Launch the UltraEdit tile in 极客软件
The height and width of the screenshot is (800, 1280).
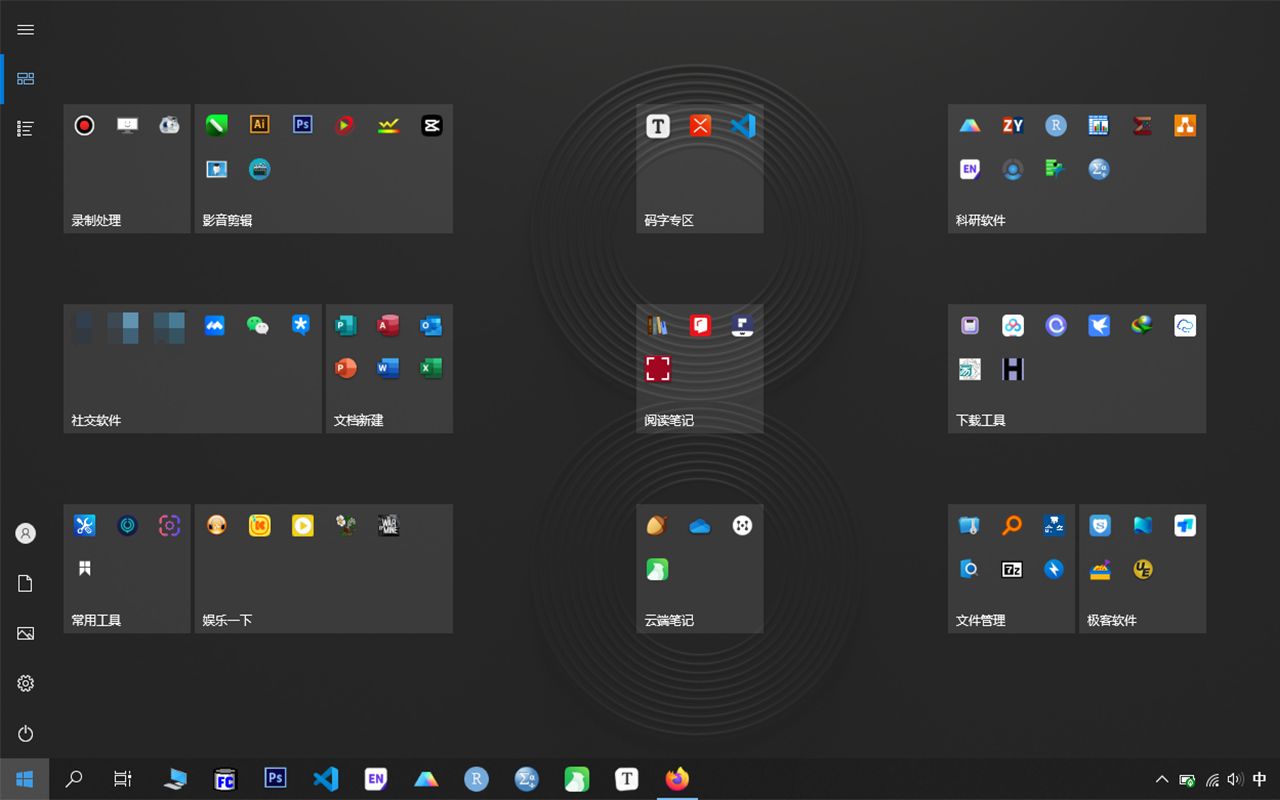click(x=1143, y=569)
